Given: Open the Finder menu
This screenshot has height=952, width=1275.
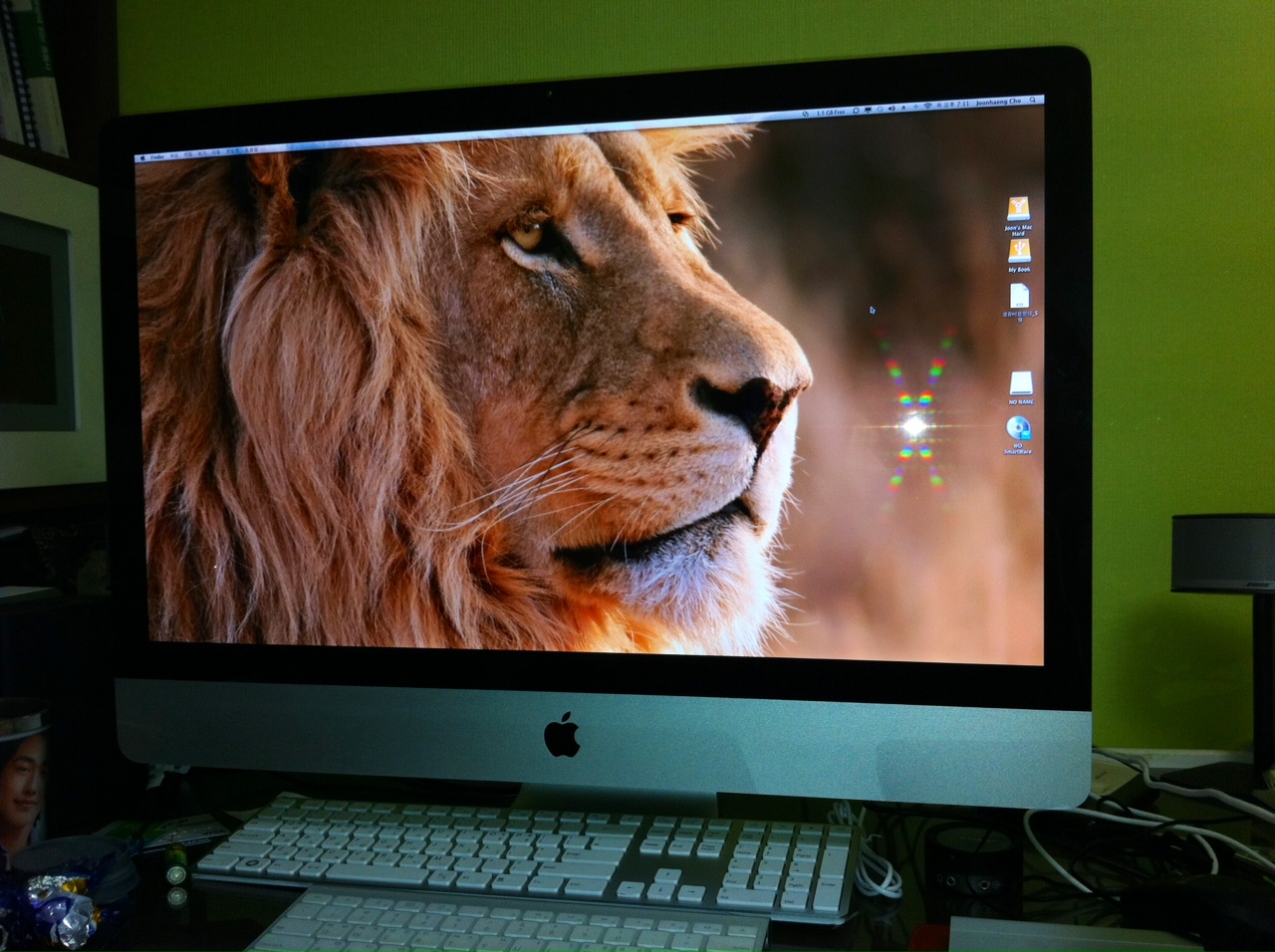Looking at the screenshot, I should 157,155.
